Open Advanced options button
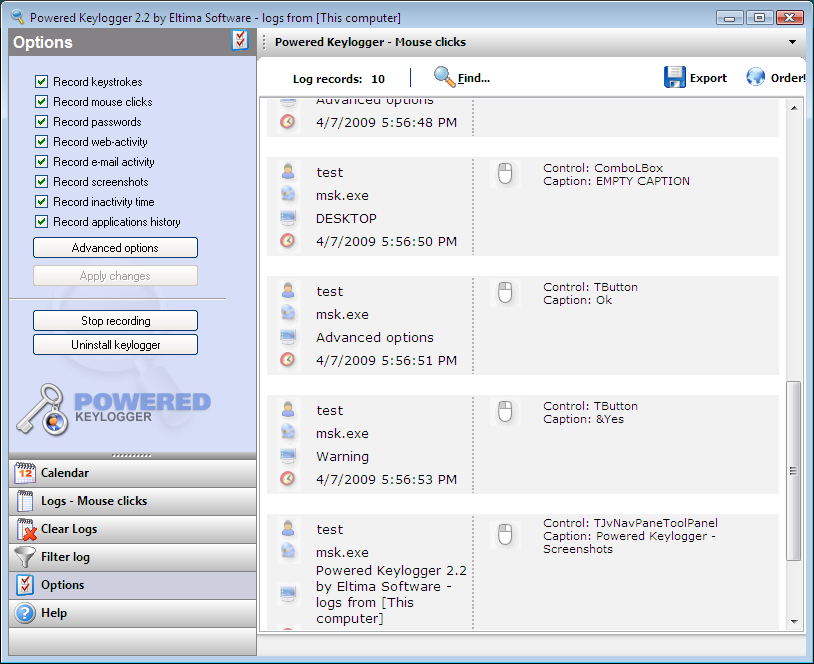The image size is (814, 664). 115,248
